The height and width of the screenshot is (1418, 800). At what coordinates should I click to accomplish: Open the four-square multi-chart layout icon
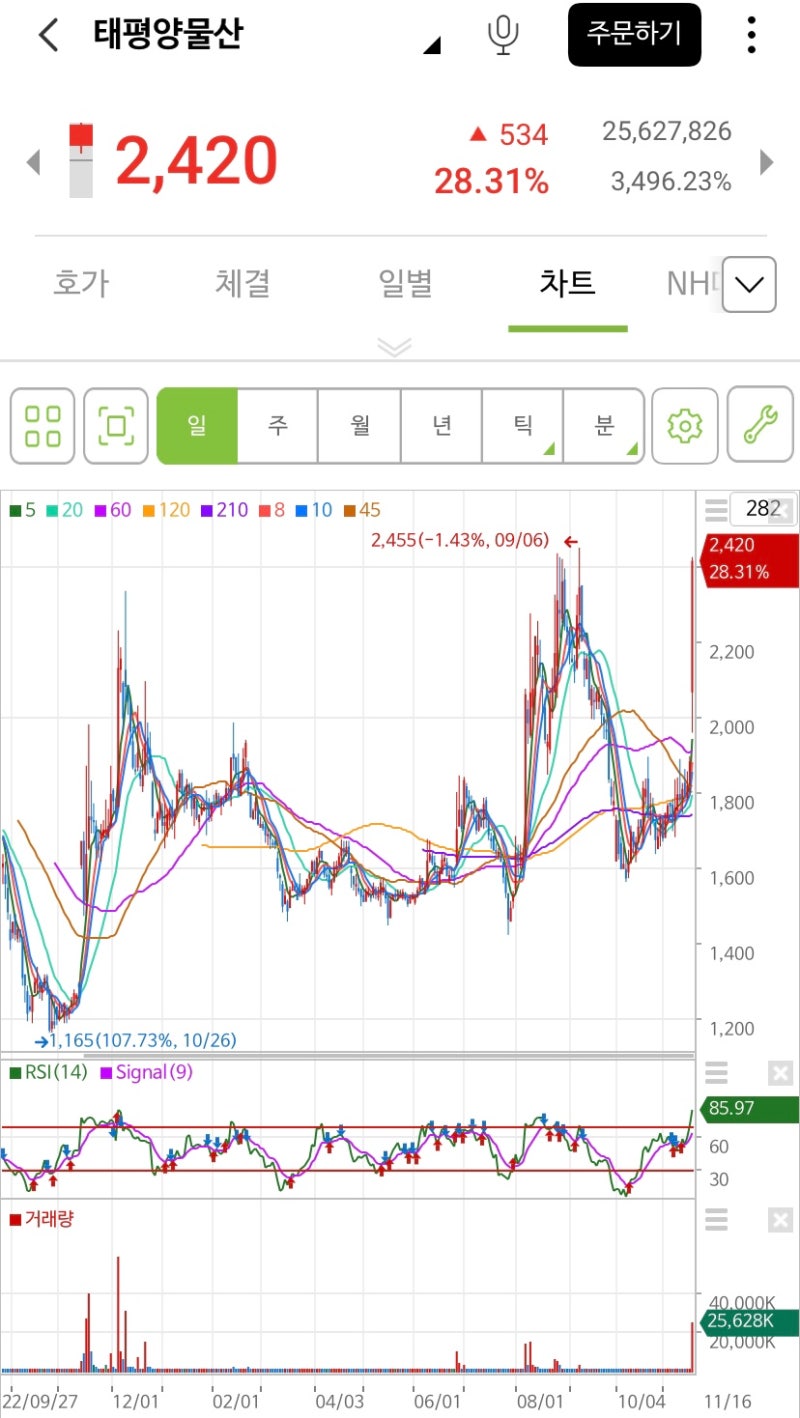point(43,426)
